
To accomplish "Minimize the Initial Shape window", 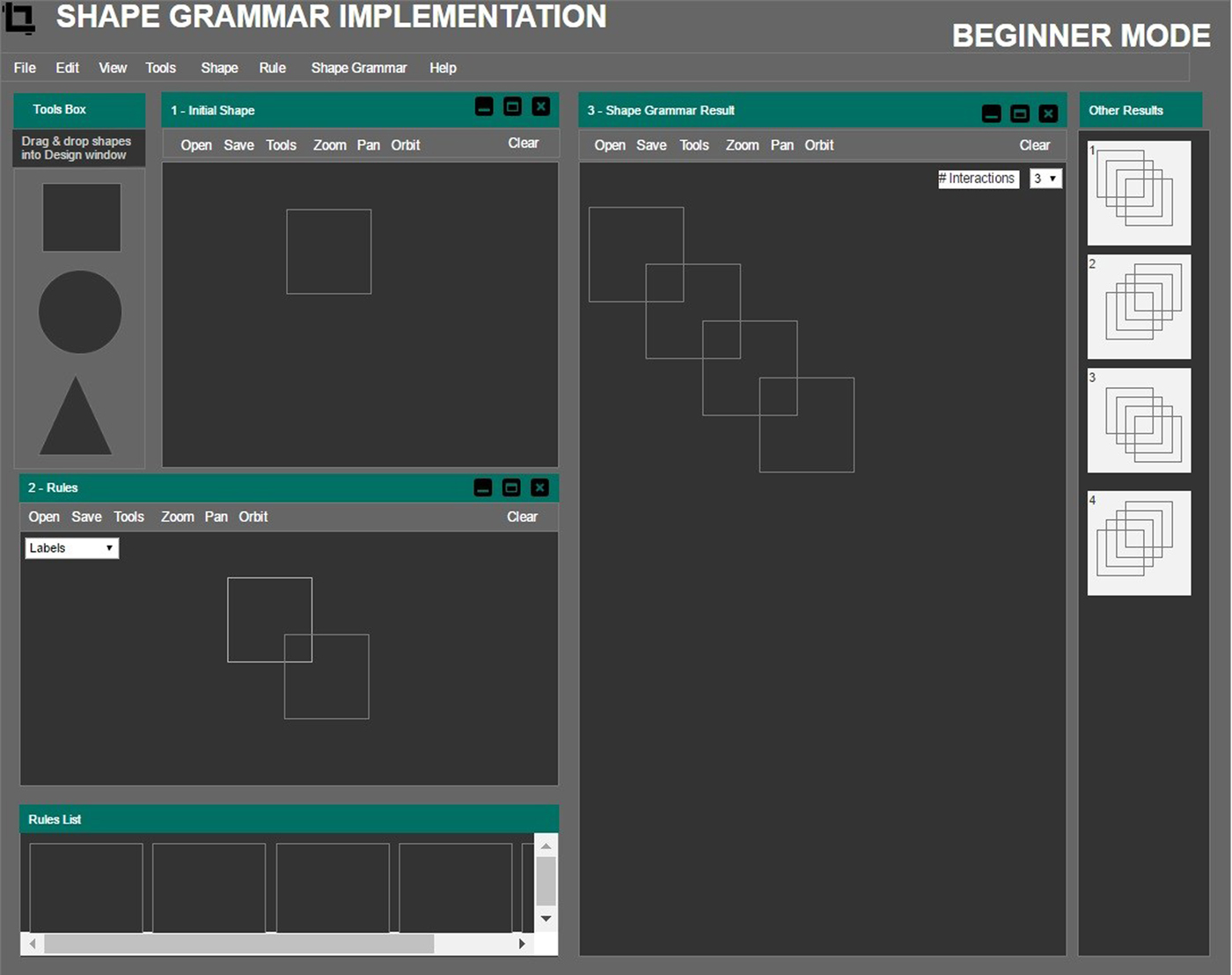I will click(483, 106).
